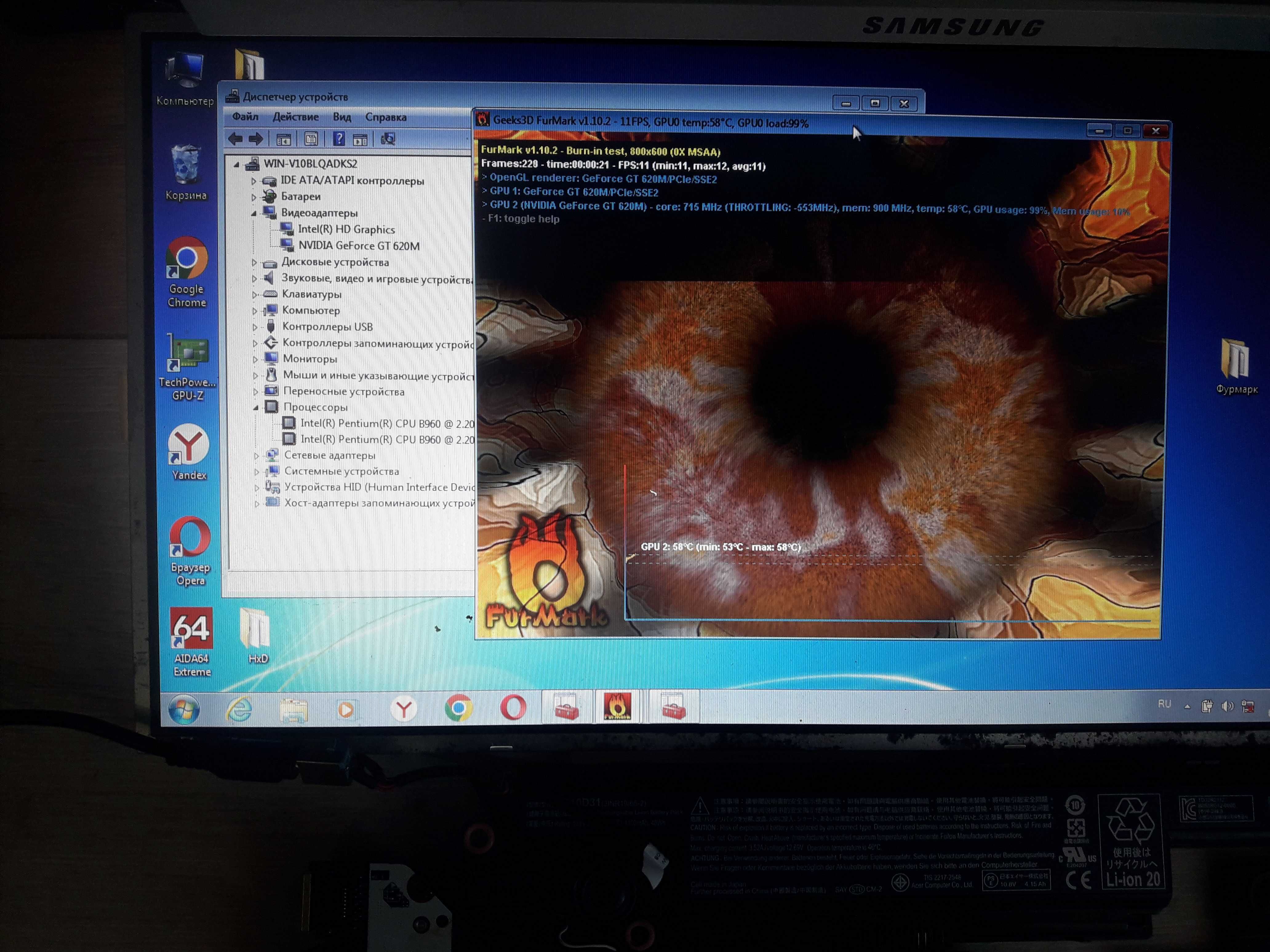Open the Действие menu
The width and height of the screenshot is (1270, 952).
coord(295,117)
